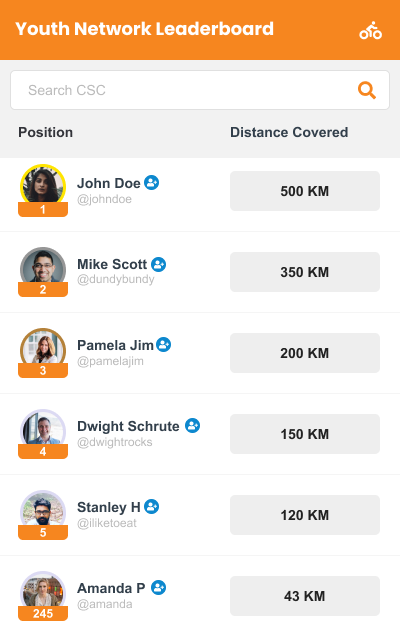
Task: Tap add-friend icon next to Amanda P
Action: tap(159, 587)
